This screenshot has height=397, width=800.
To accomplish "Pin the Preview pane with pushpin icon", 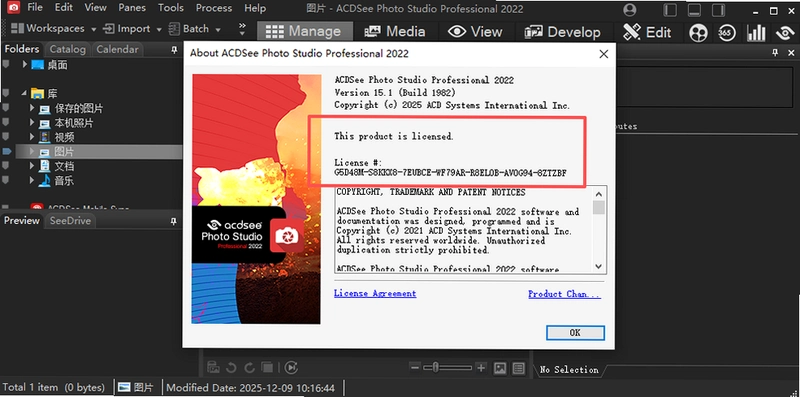I will [174, 221].
